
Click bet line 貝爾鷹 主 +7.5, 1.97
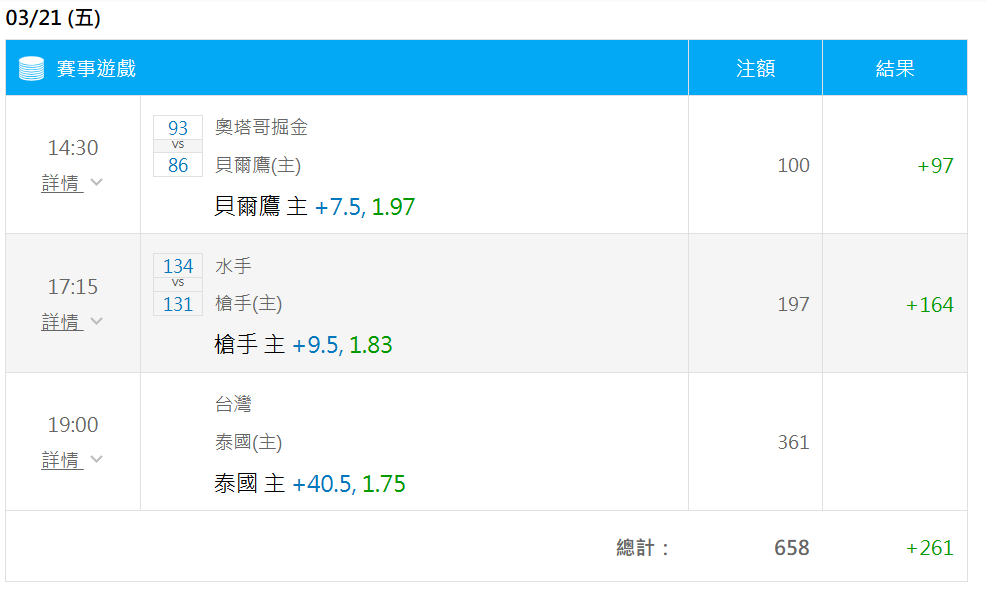click(x=314, y=206)
